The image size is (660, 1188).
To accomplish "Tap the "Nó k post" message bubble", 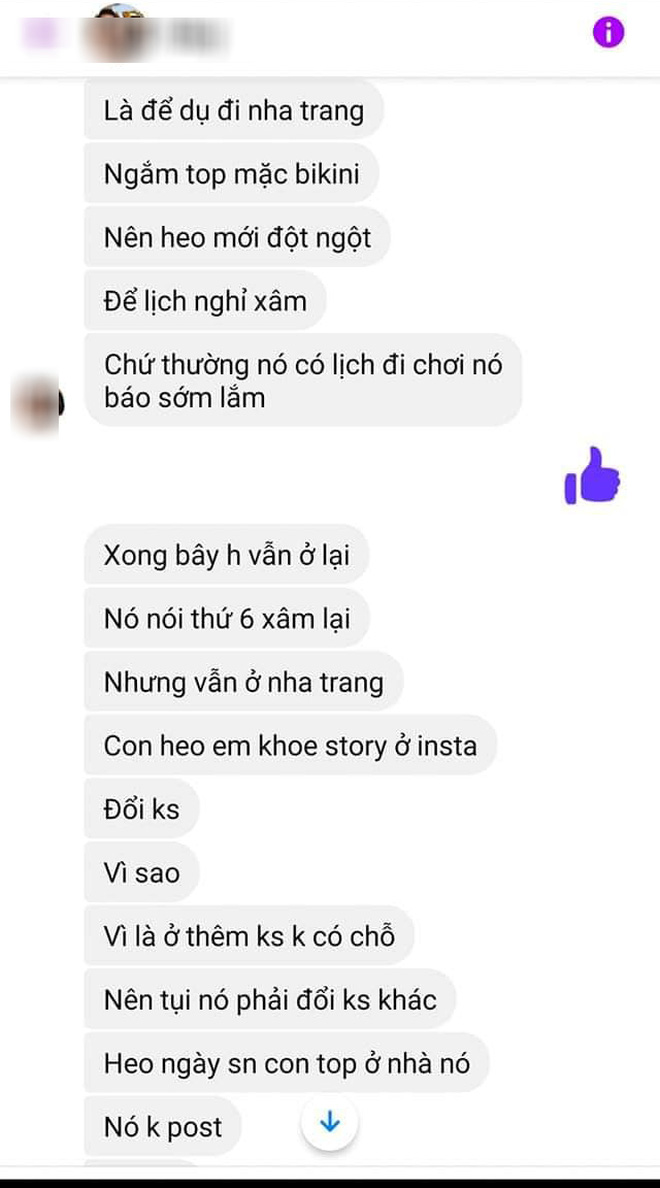I will tap(163, 1127).
